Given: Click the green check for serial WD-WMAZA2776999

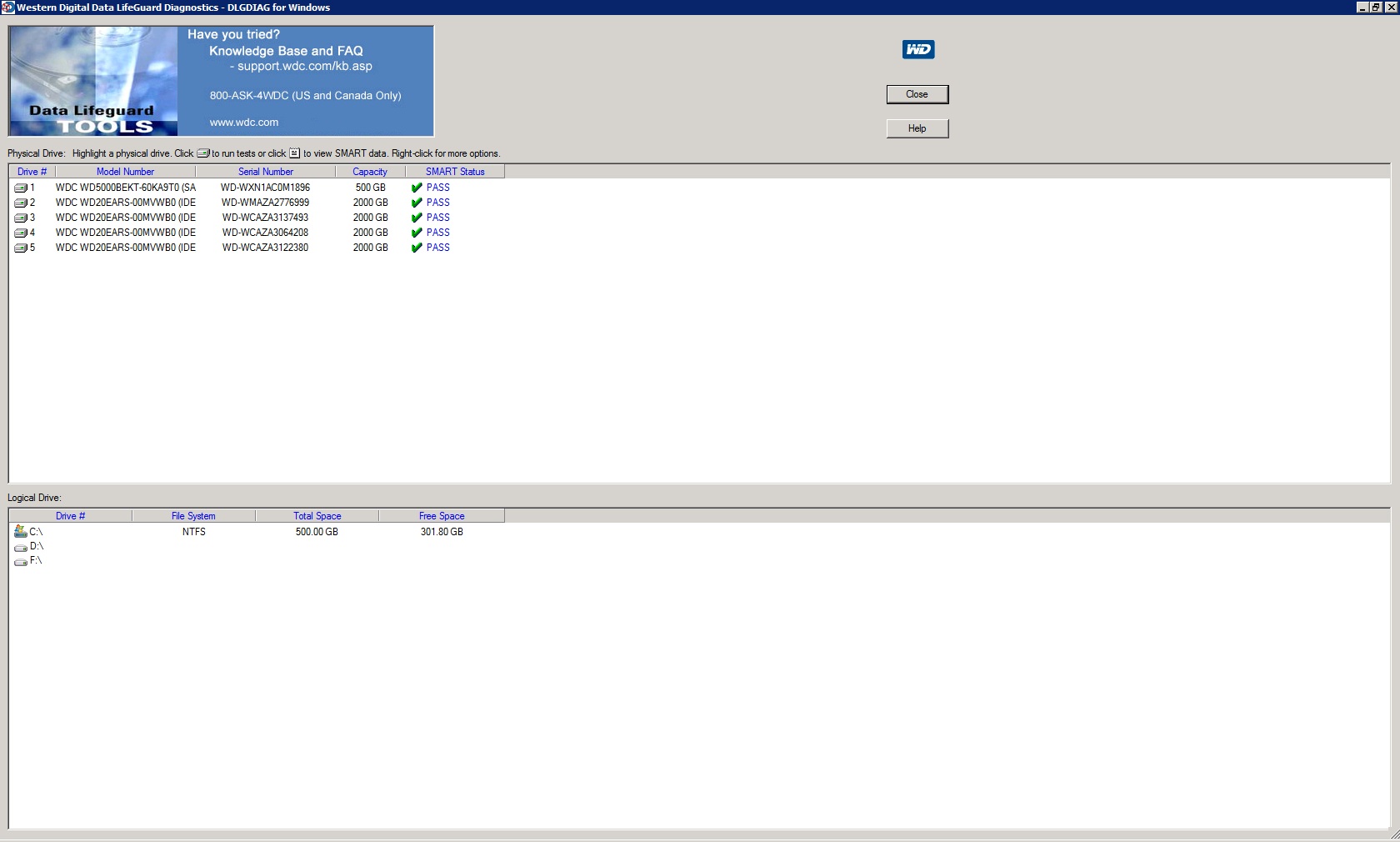Looking at the screenshot, I should click(417, 203).
